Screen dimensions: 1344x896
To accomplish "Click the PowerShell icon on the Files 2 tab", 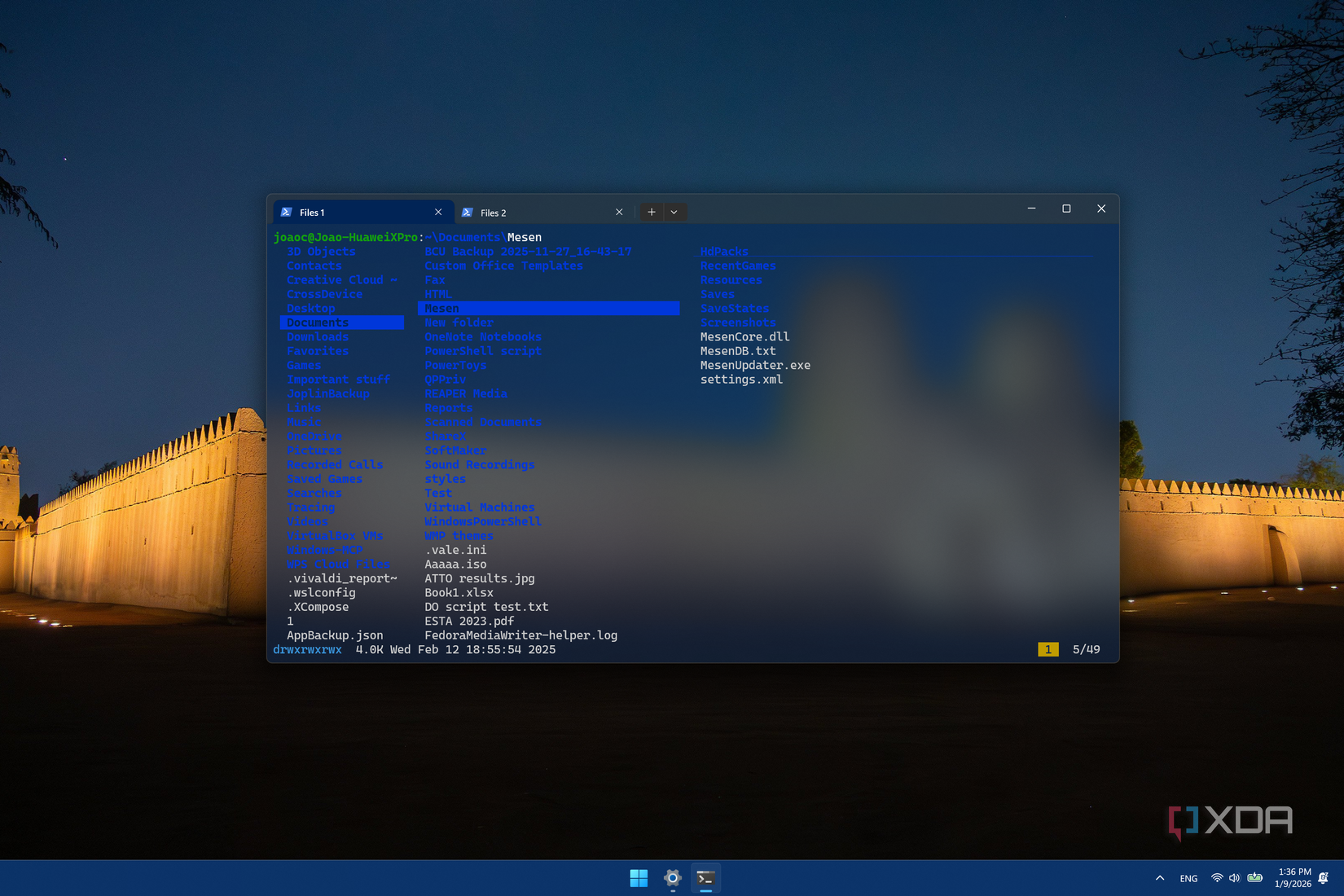I will coord(467,212).
